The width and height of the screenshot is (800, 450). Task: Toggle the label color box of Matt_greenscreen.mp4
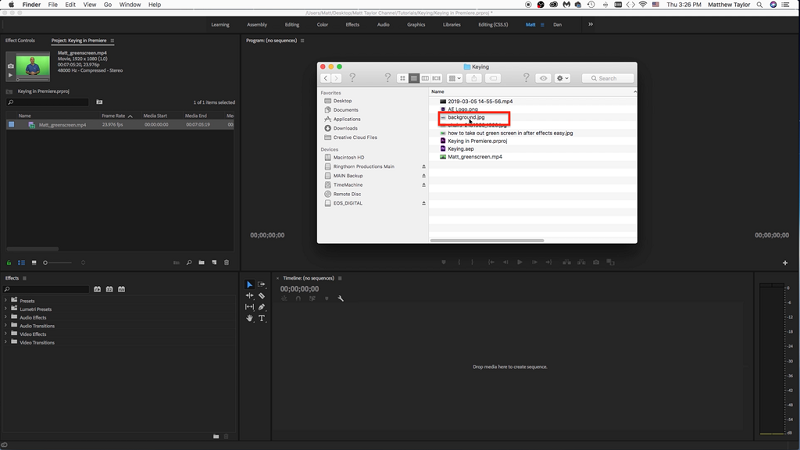tap(11, 124)
